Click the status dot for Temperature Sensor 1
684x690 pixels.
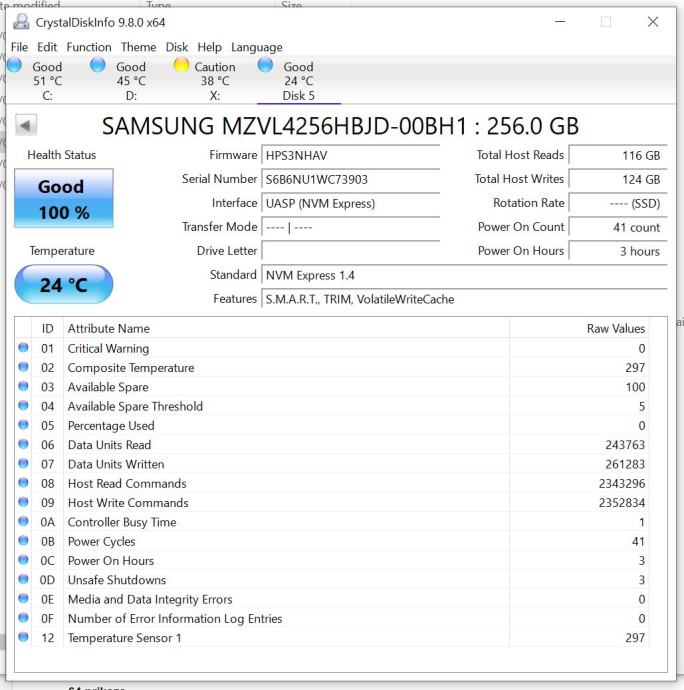(23, 637)
